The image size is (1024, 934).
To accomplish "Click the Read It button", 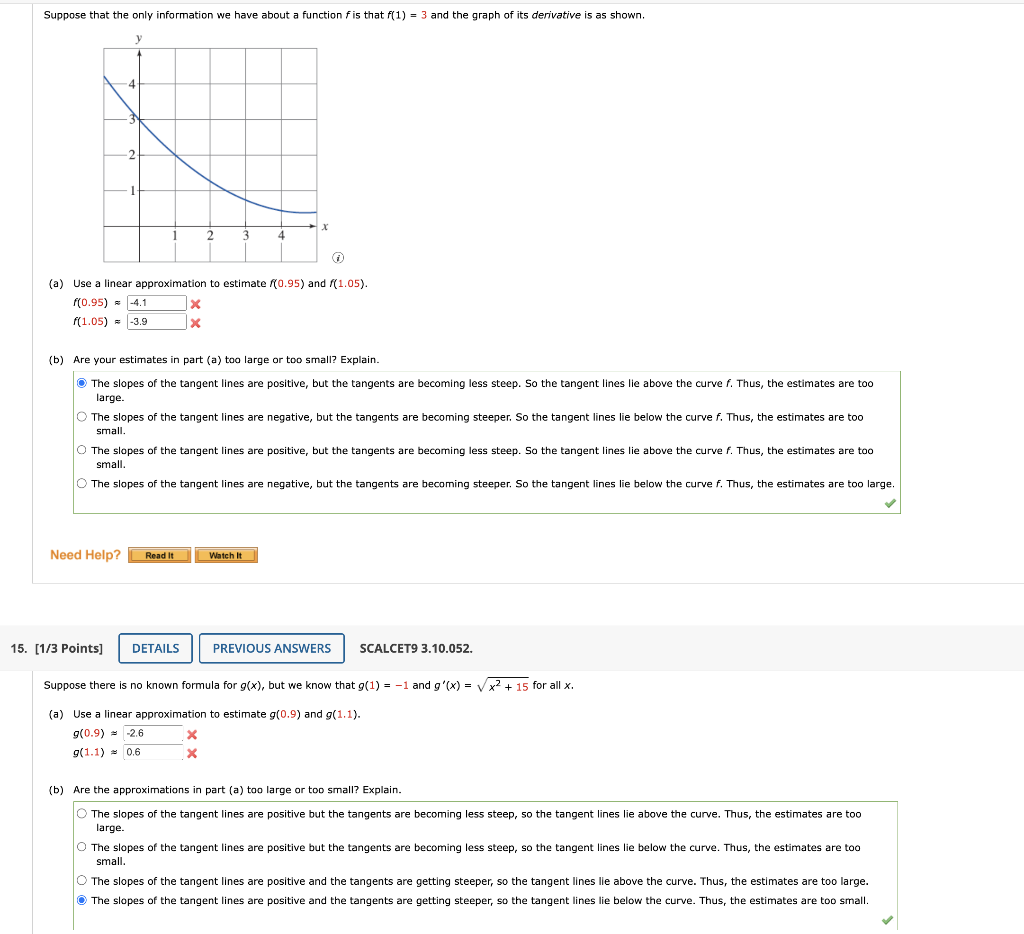I will pyautogui.click(x=159, y=555).
